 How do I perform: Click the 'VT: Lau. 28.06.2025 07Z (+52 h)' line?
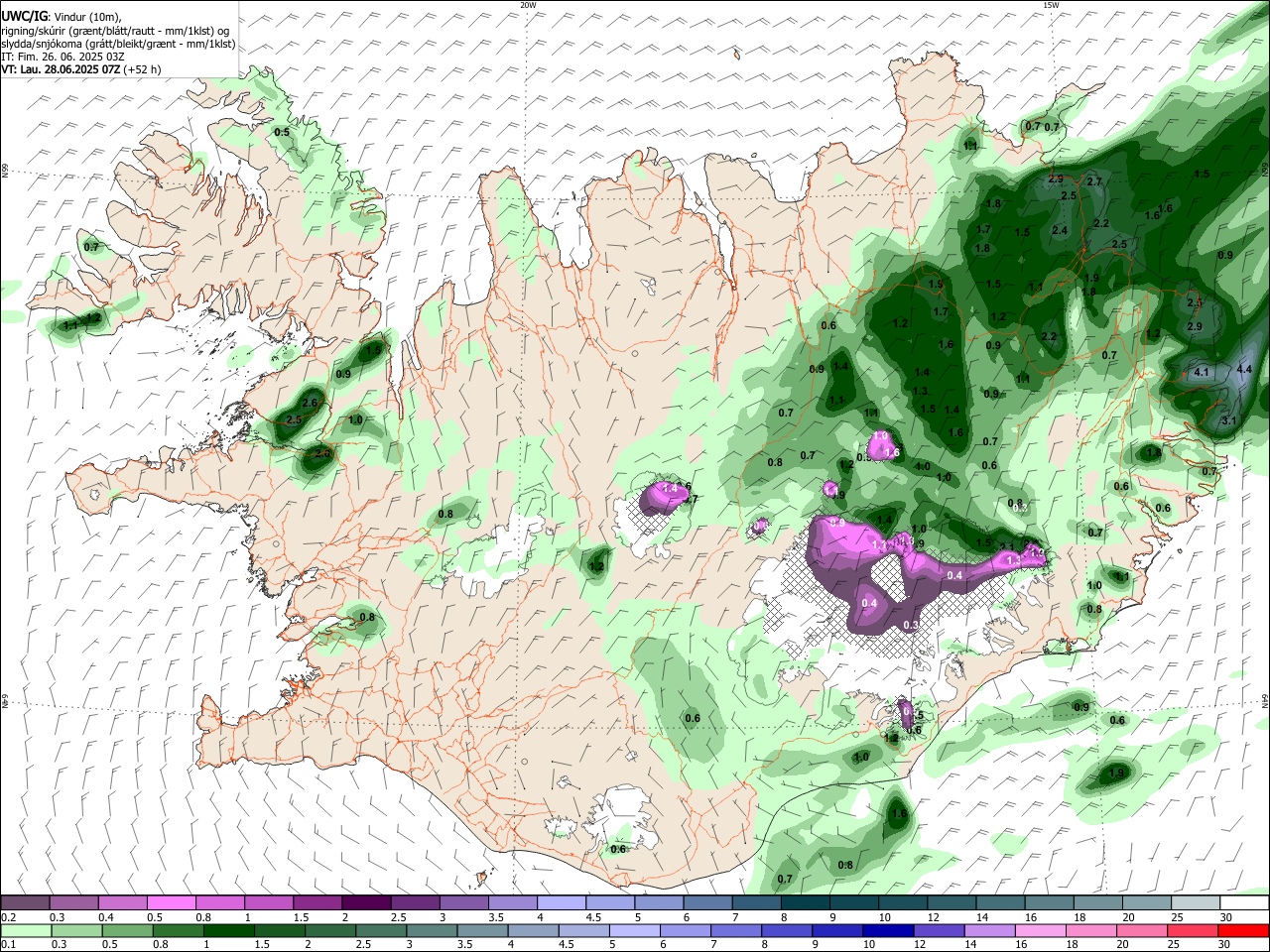(81, 69)
